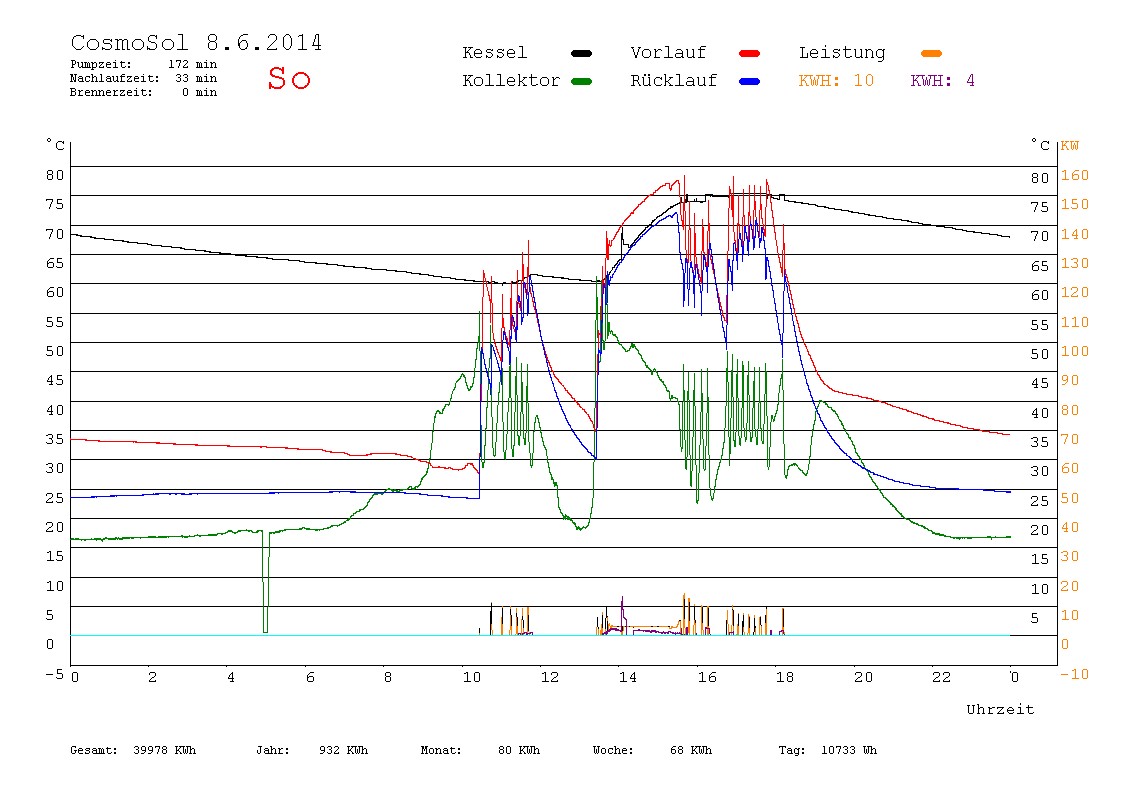Screen dimensions: 1148x812
Task: Click the orange "120" KW axis value
Action: [1075, 293]
